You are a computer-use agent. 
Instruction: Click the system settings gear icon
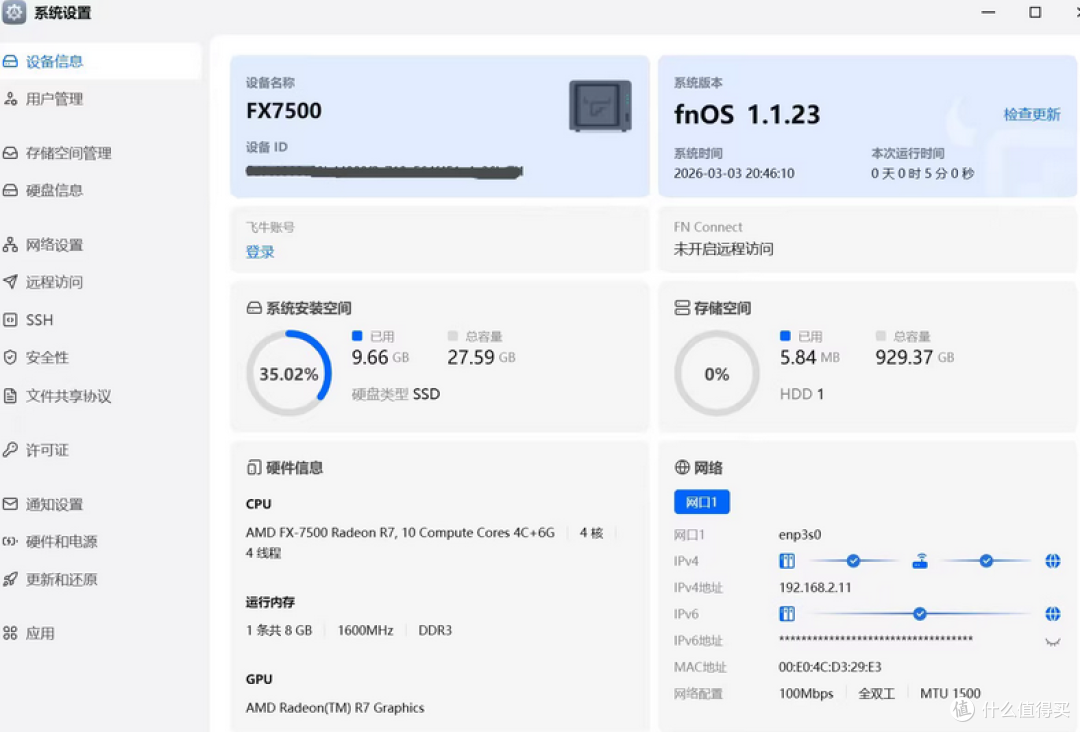coord(14,12)
